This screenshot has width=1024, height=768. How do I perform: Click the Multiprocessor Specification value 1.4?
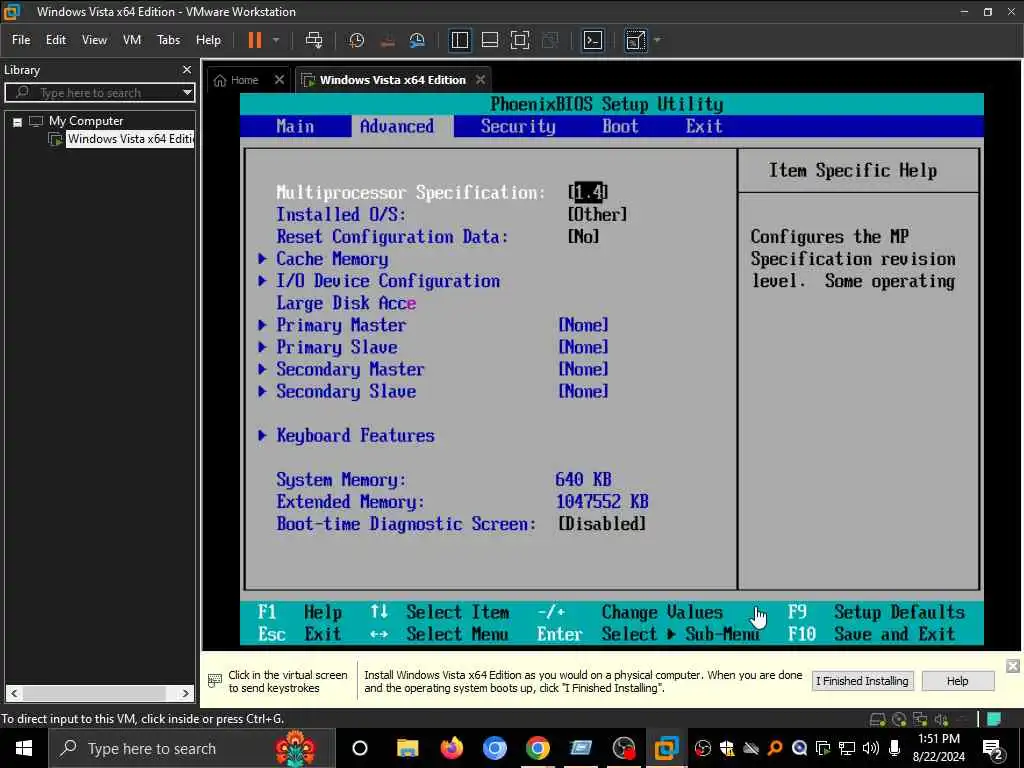point(588,192)
